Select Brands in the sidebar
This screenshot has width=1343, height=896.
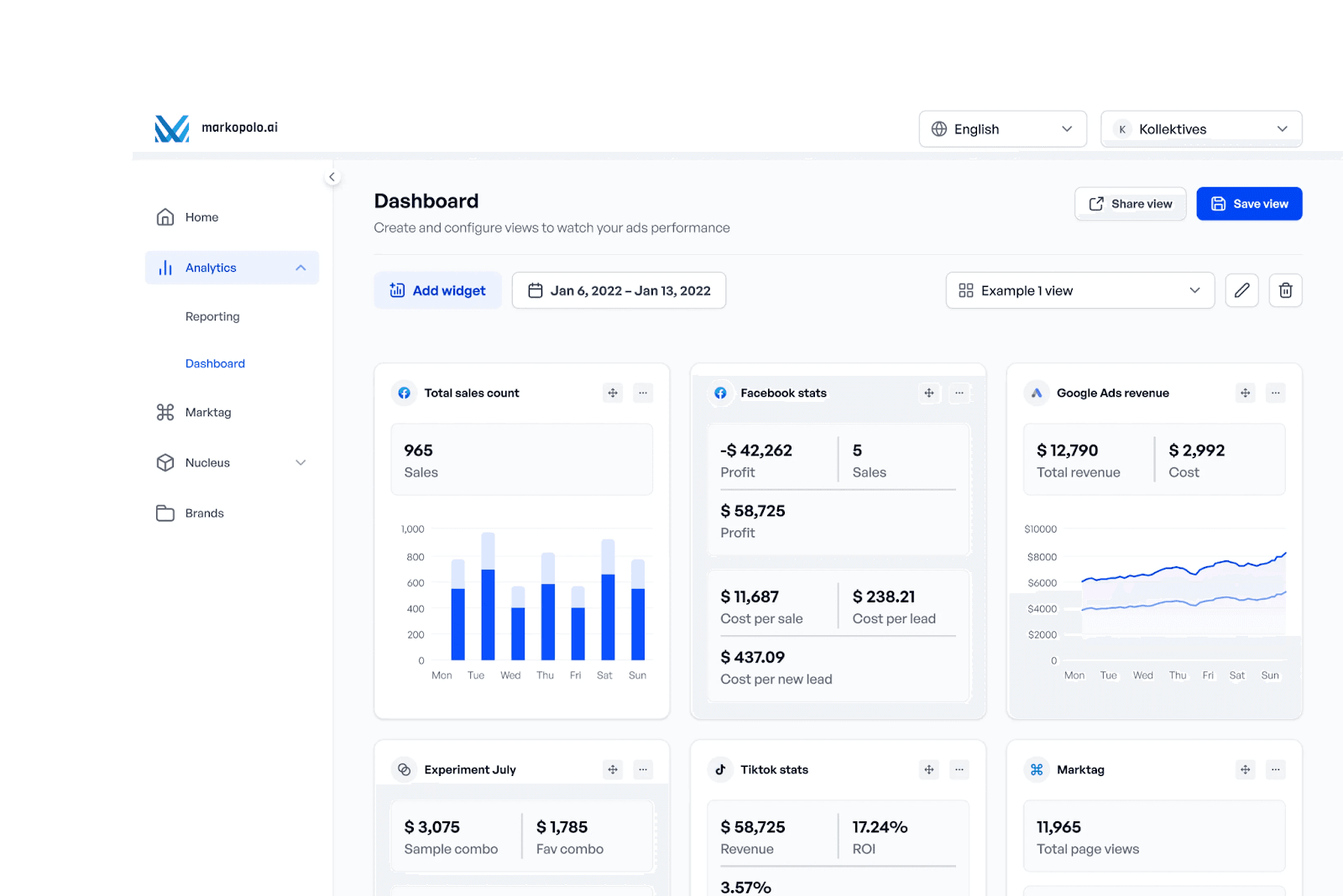(x=204, y=513)
